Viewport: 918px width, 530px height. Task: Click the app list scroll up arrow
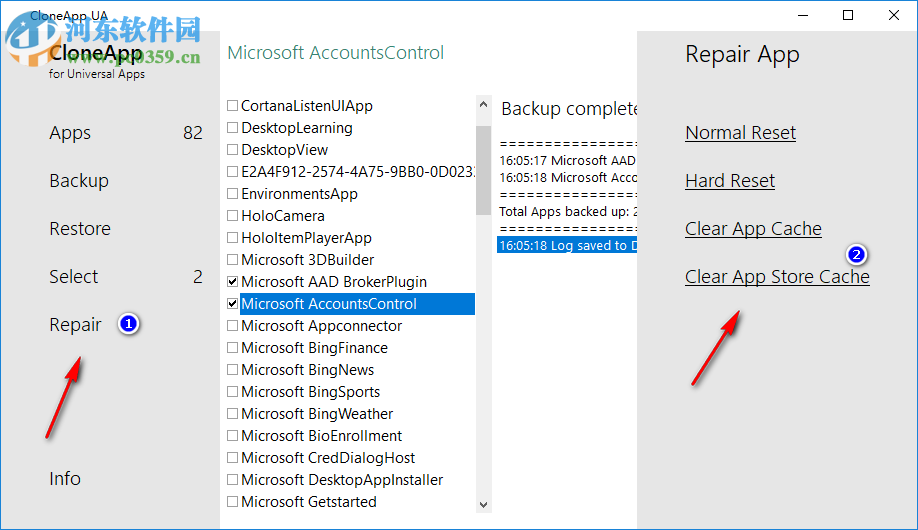tap(484, 105)
